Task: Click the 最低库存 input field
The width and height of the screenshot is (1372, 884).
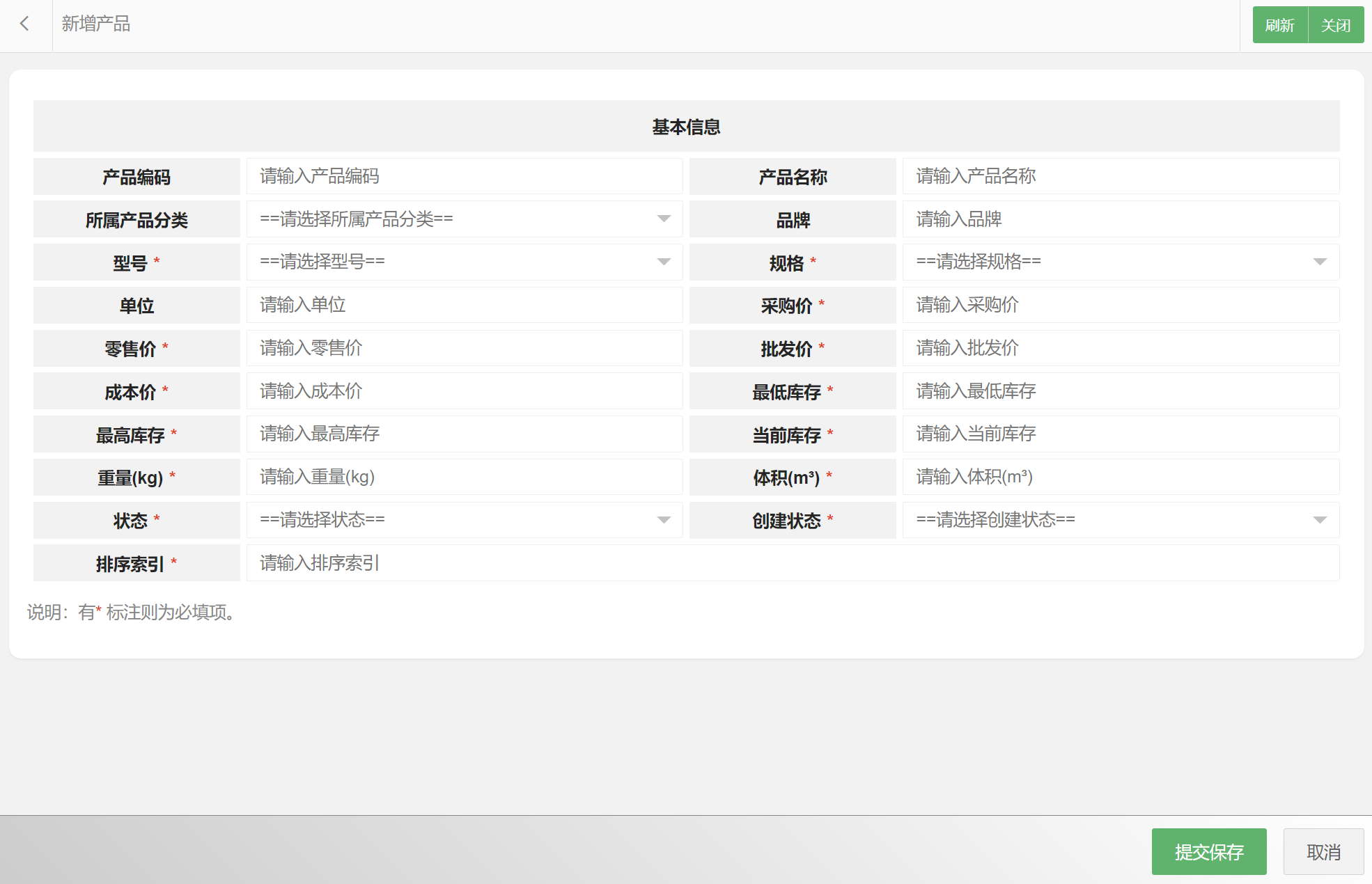Action: (1120, 391)
